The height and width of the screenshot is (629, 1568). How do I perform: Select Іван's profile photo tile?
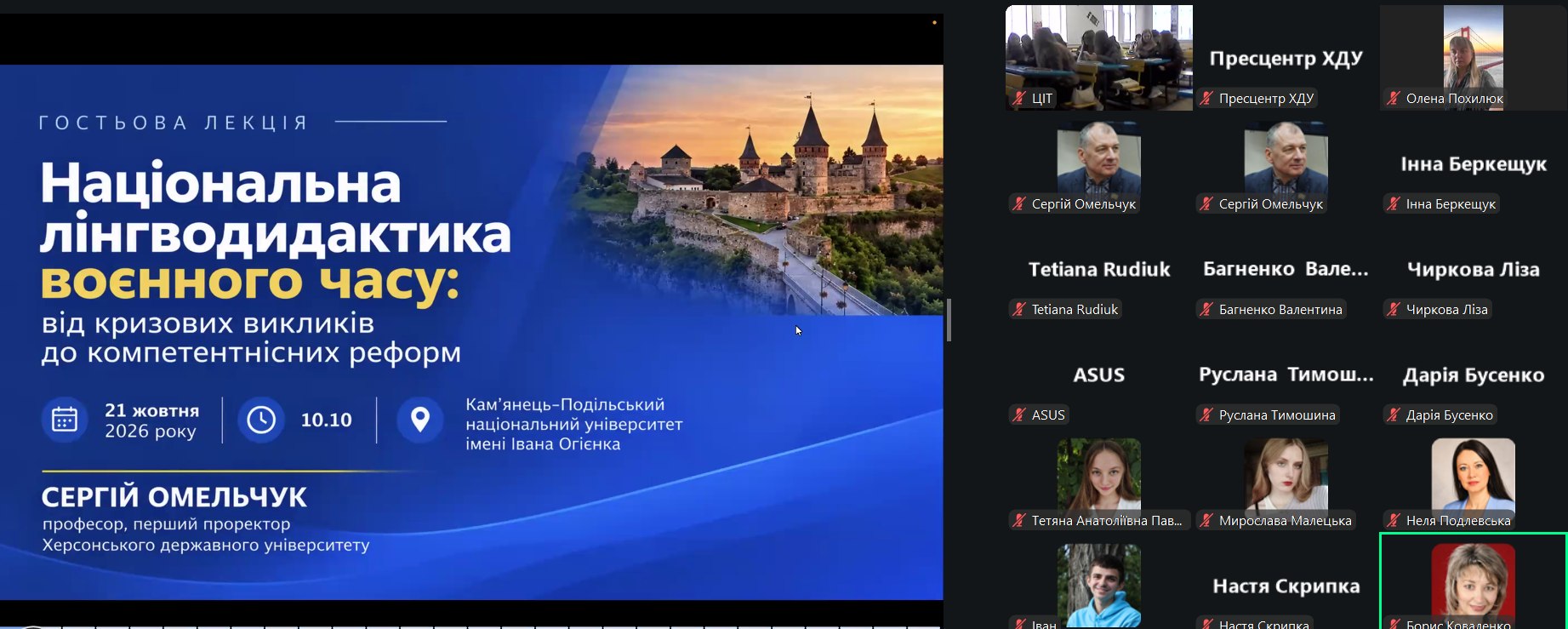click(1099, 586)
